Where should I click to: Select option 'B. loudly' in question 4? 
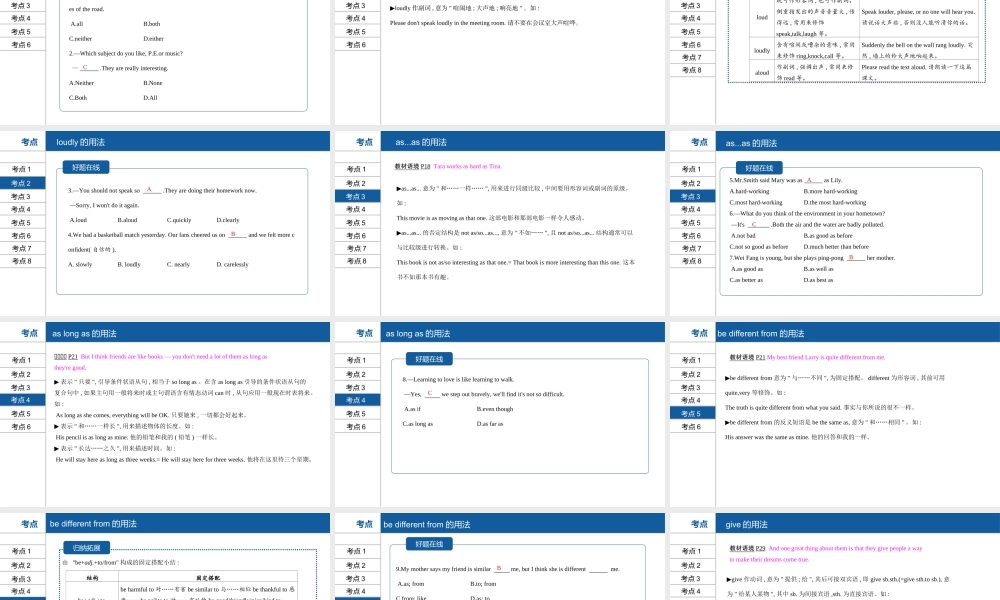(129, 264)
